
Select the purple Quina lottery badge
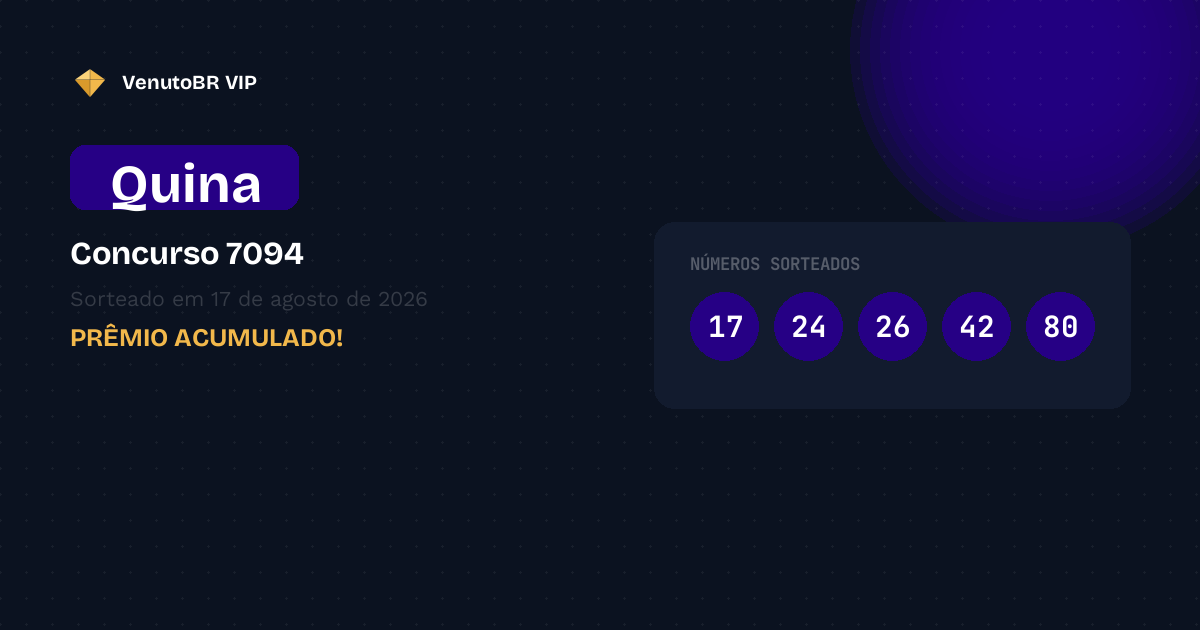(x=185, y=178)
